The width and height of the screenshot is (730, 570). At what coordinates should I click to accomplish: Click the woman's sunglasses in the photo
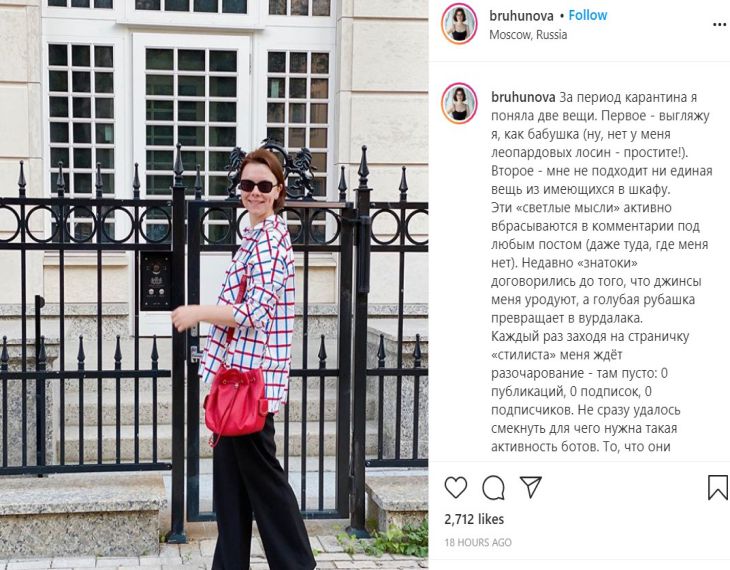click(258, 186)
